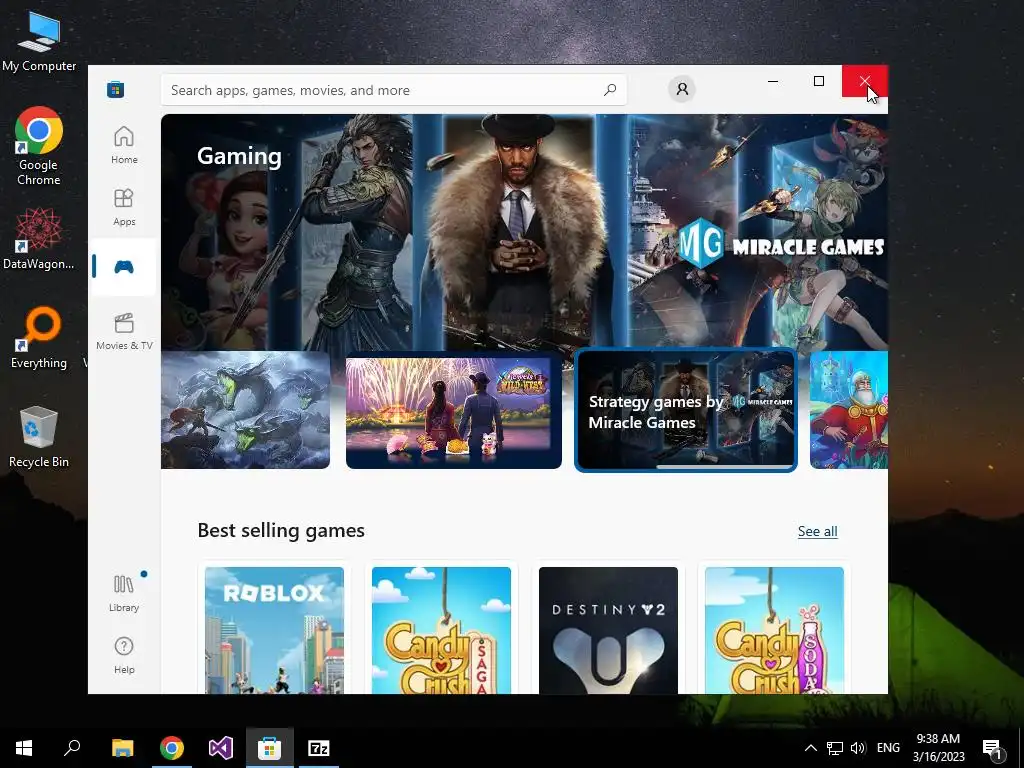The height and width of the screenshot is (768, 1024).
Task: Open taskbar search magnifier
Action: coord(72,748)
